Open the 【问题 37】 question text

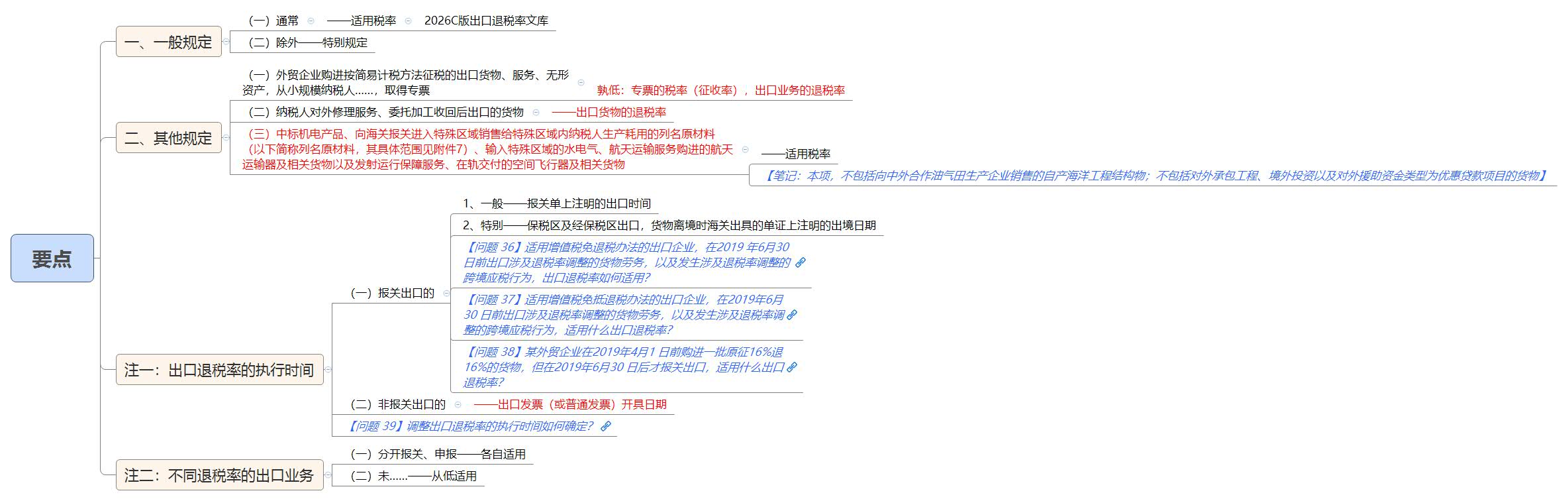pyautogui.click(x=624, y=315)
